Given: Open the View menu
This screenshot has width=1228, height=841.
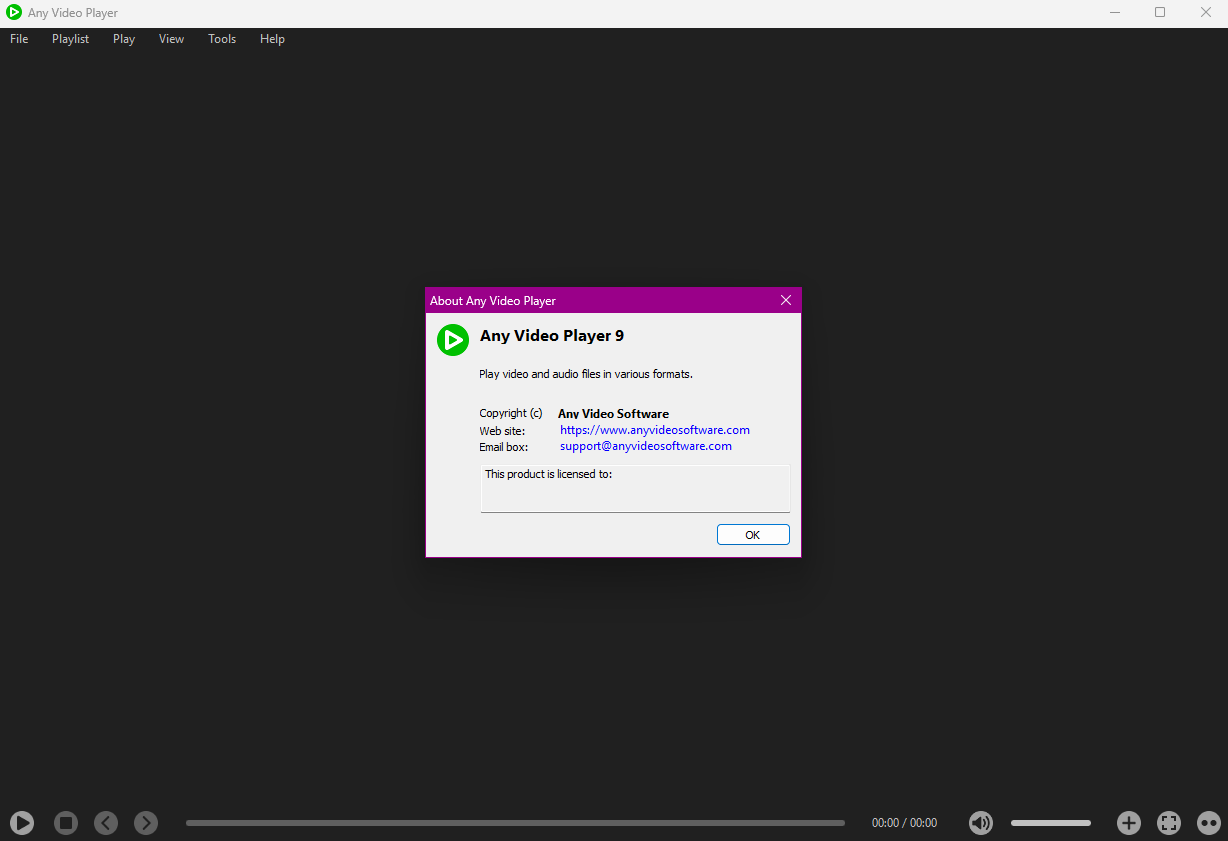Looking at the screenshot, I should tap(172, 39).
